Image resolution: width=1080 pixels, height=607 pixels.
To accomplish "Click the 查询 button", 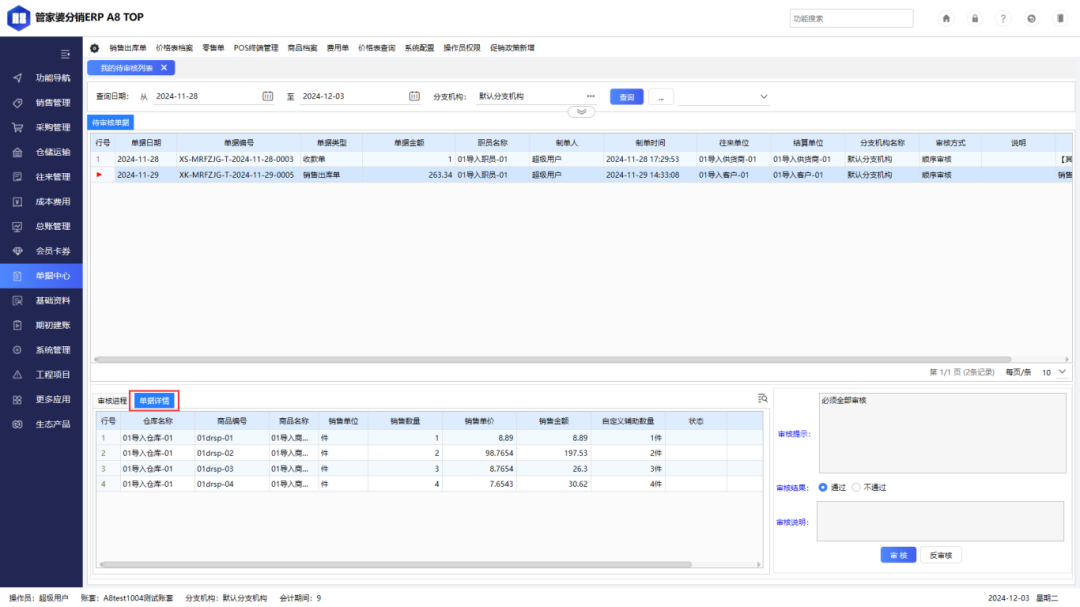I will [627, 97].
